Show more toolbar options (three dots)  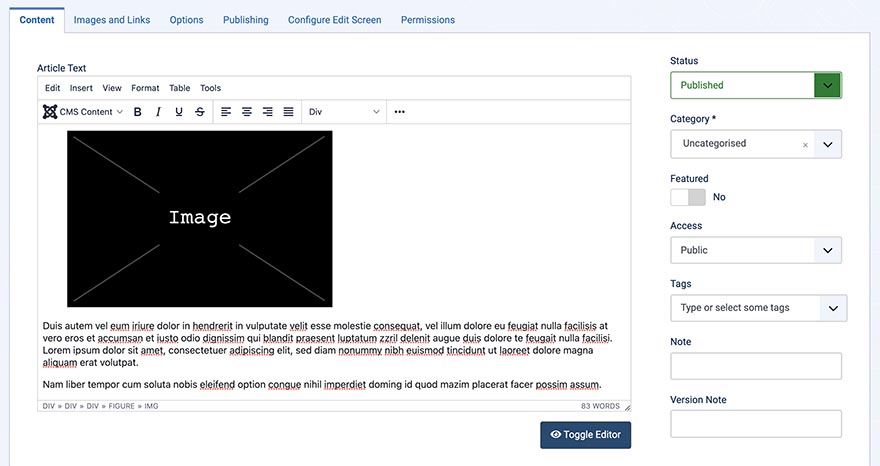(x=400, y=112)
